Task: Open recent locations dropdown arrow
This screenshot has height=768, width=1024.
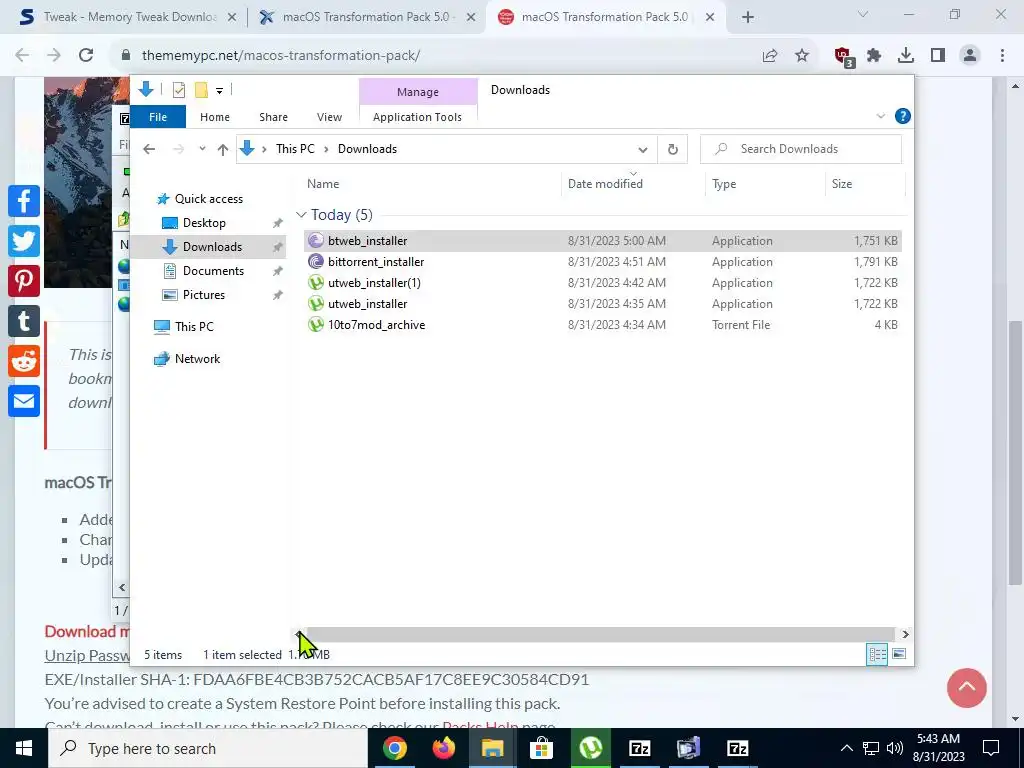Action: point(202,150)
